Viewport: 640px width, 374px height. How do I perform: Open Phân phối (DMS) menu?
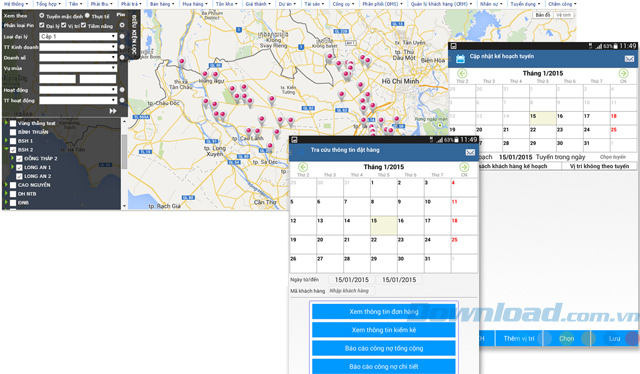382,4
